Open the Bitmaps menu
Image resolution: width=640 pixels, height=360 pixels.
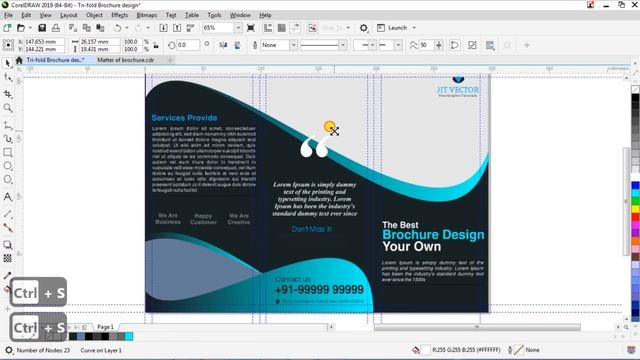(147, 15)
